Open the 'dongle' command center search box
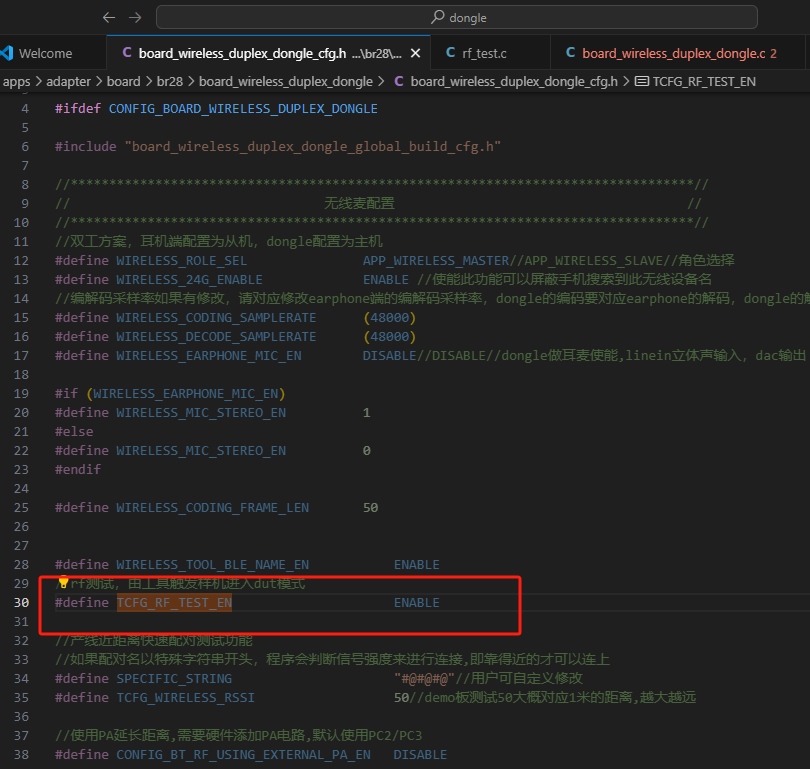The width and height of the screenshot is (810, 769). [457, 18]
